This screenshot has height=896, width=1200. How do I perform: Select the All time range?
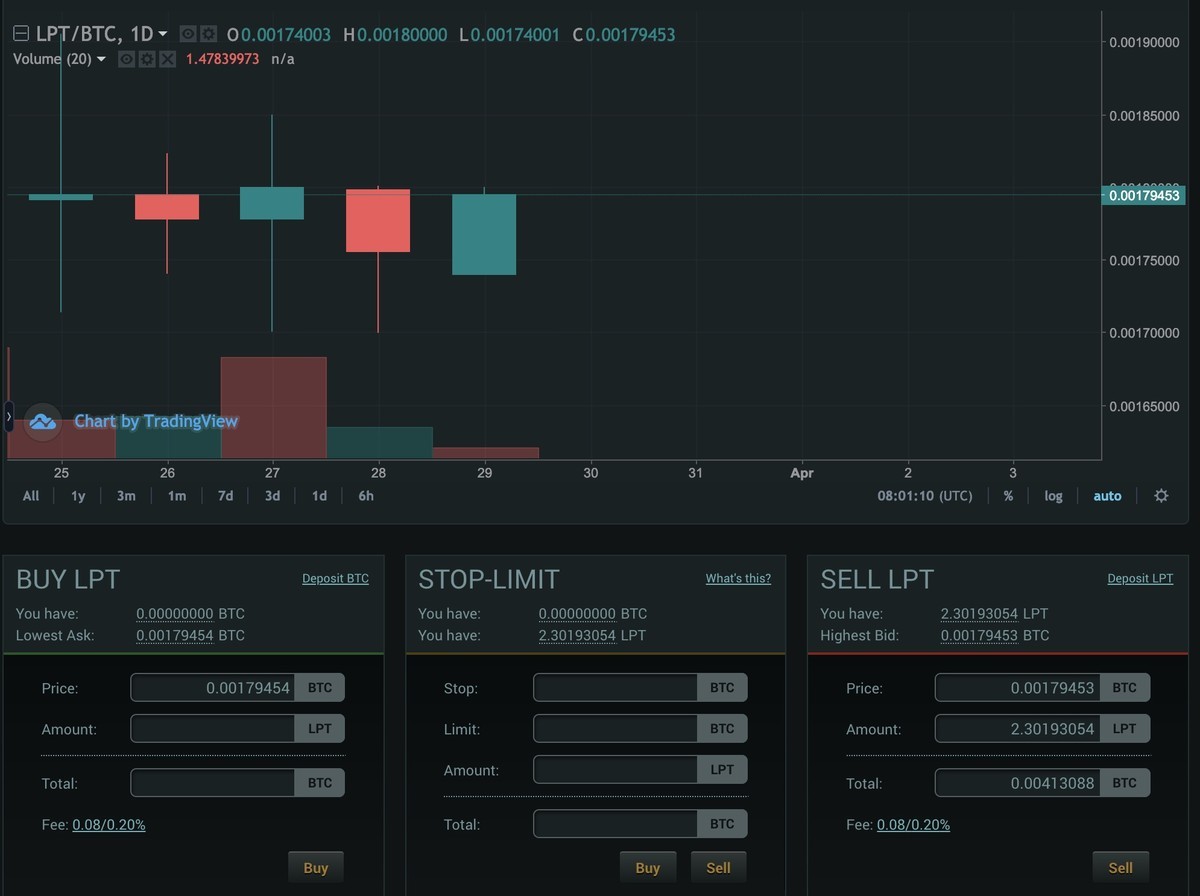[x=30, y=495]
